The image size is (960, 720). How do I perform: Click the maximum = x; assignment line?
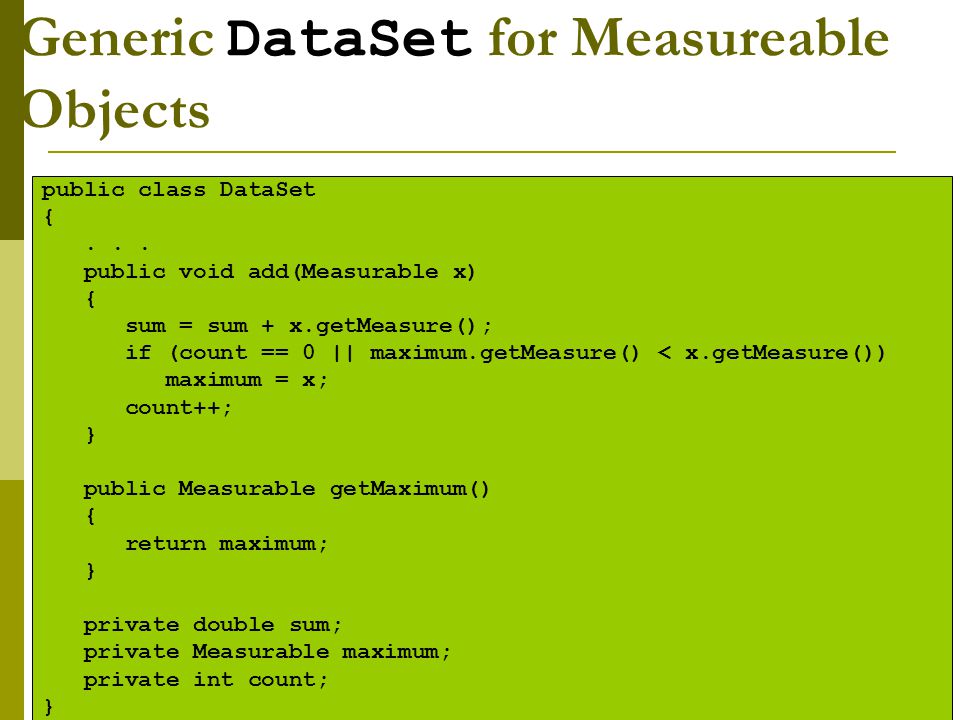[247, 380]
